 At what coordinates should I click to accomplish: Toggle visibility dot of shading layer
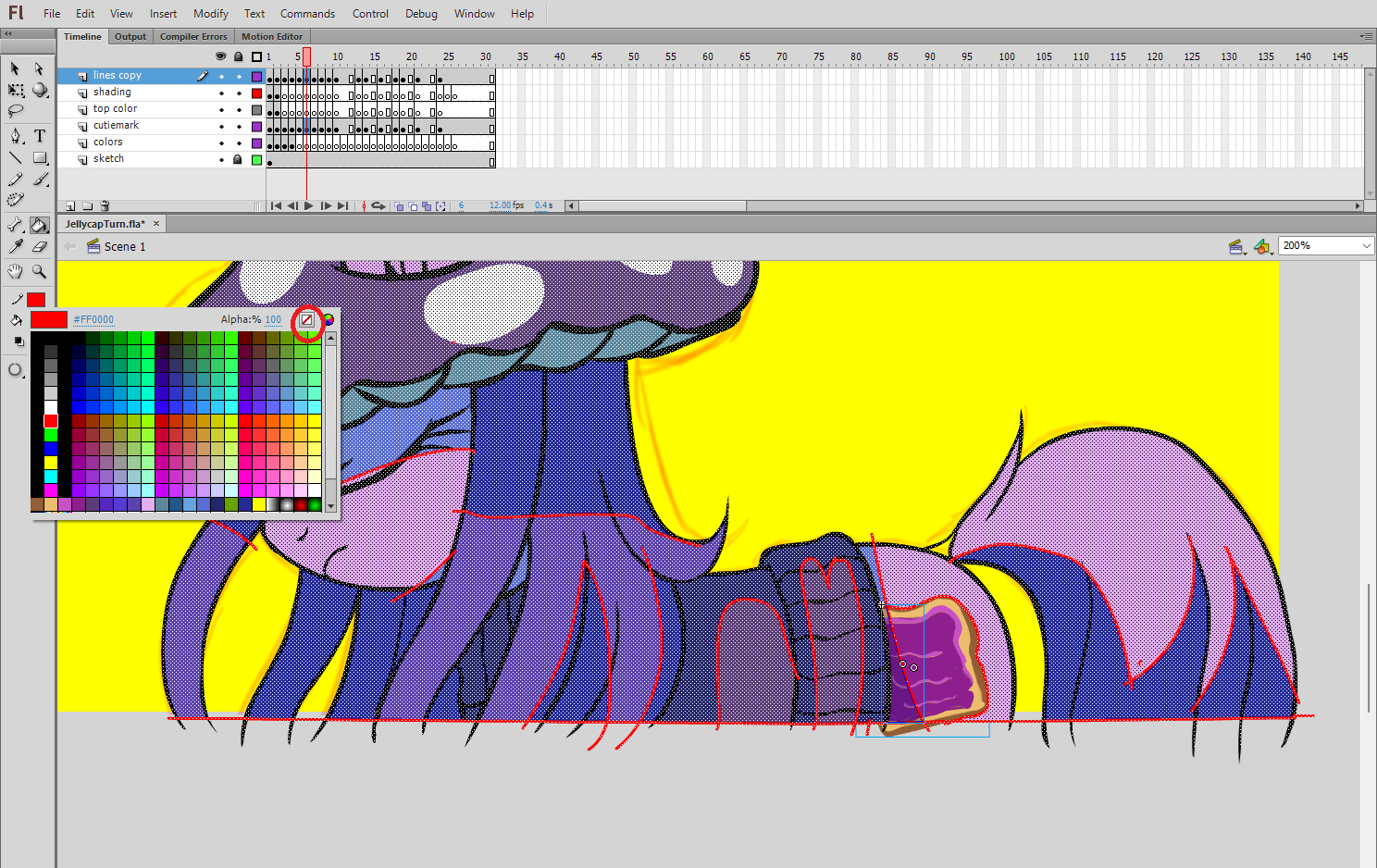click(x=221, y=93)
